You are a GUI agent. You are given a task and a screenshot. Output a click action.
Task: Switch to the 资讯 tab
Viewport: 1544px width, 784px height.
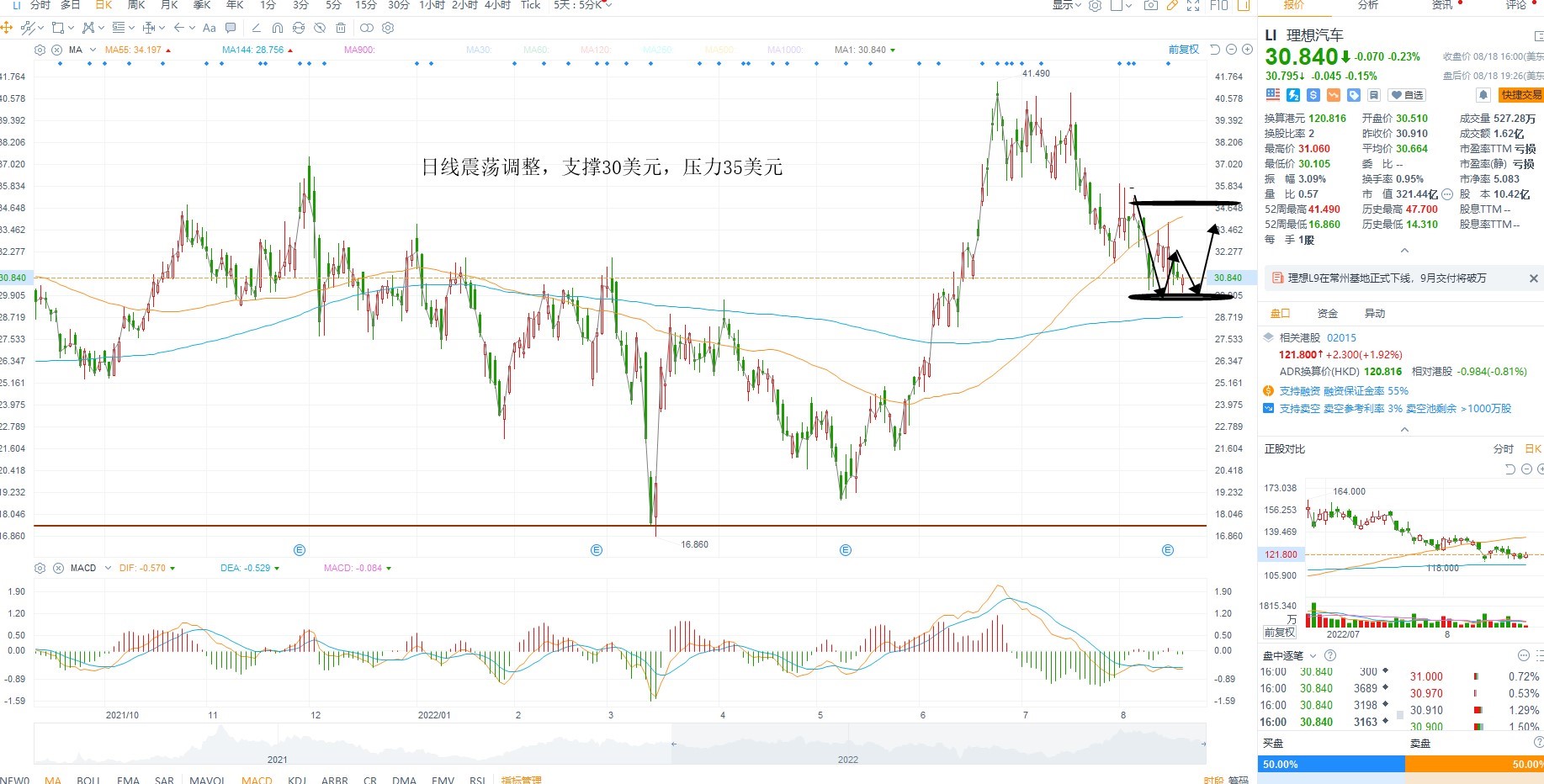[1442, 5]
